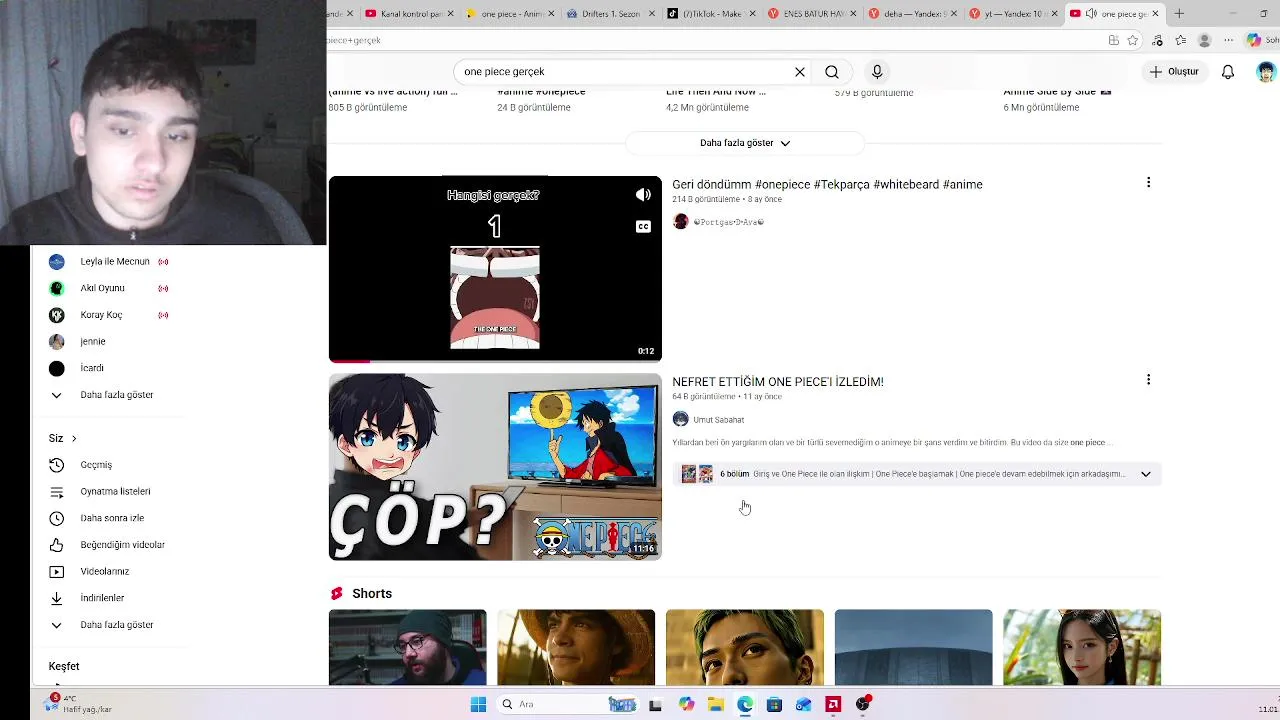Expand results with Daha fazla göster
1280x720 pixels.
click(x=745, y=143)
